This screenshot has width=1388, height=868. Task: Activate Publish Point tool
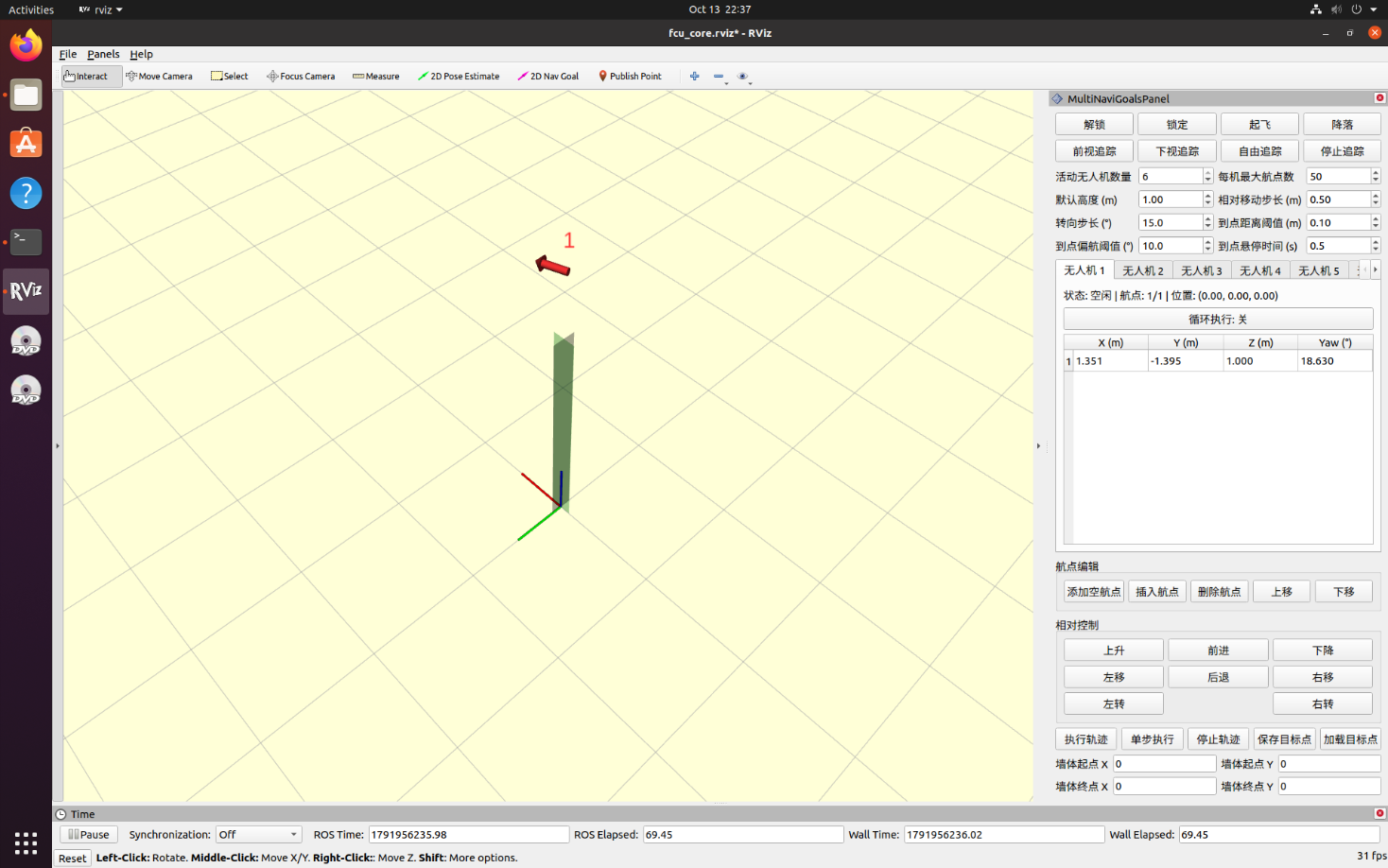[x=630, y=77]
